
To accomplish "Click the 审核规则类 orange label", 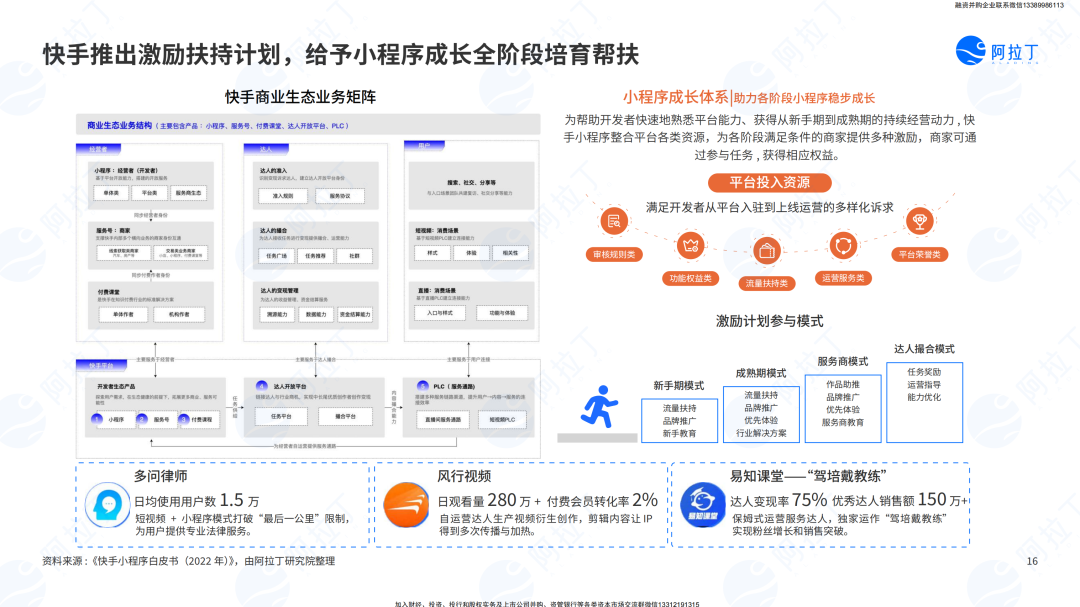I will pyautogui.click(x=614, y=254).
